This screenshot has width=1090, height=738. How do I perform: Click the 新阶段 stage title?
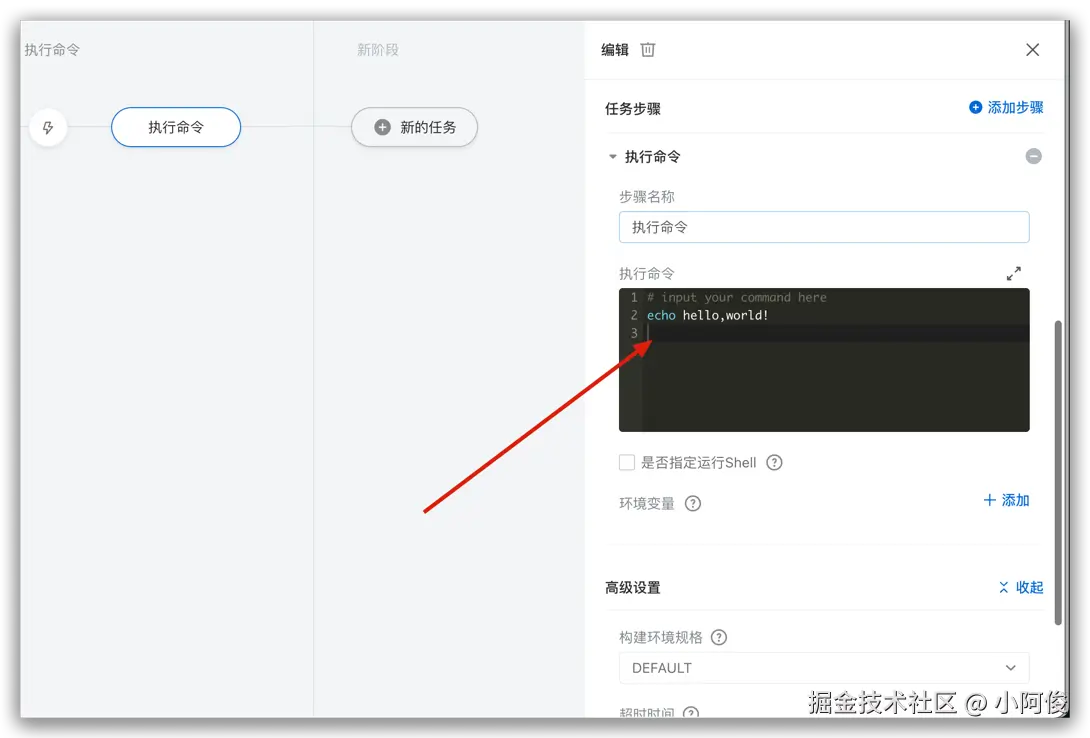378,50
